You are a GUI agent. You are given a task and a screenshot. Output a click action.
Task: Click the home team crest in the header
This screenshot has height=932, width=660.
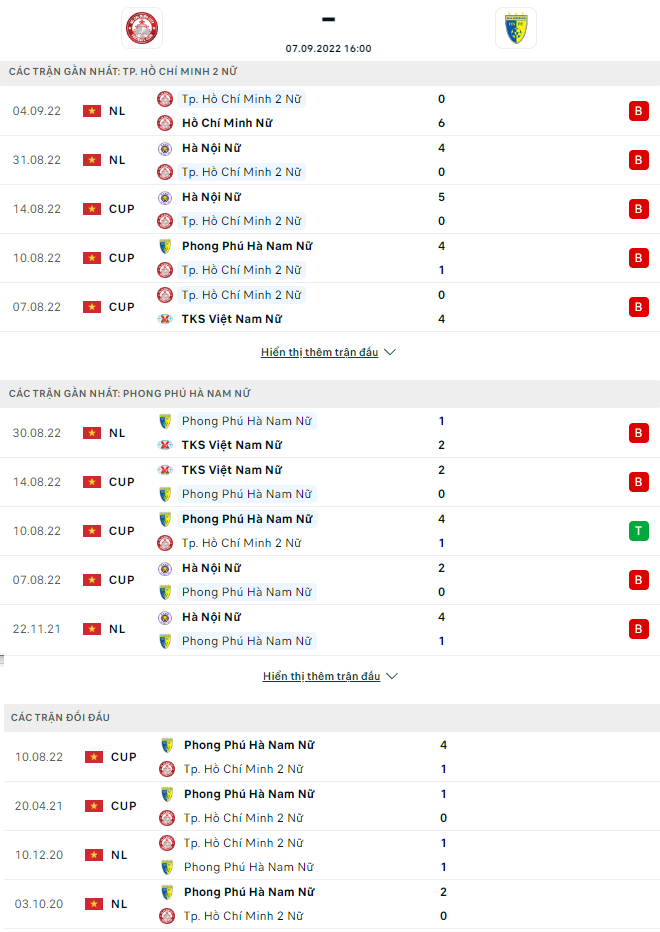click(x=142, y=28)
